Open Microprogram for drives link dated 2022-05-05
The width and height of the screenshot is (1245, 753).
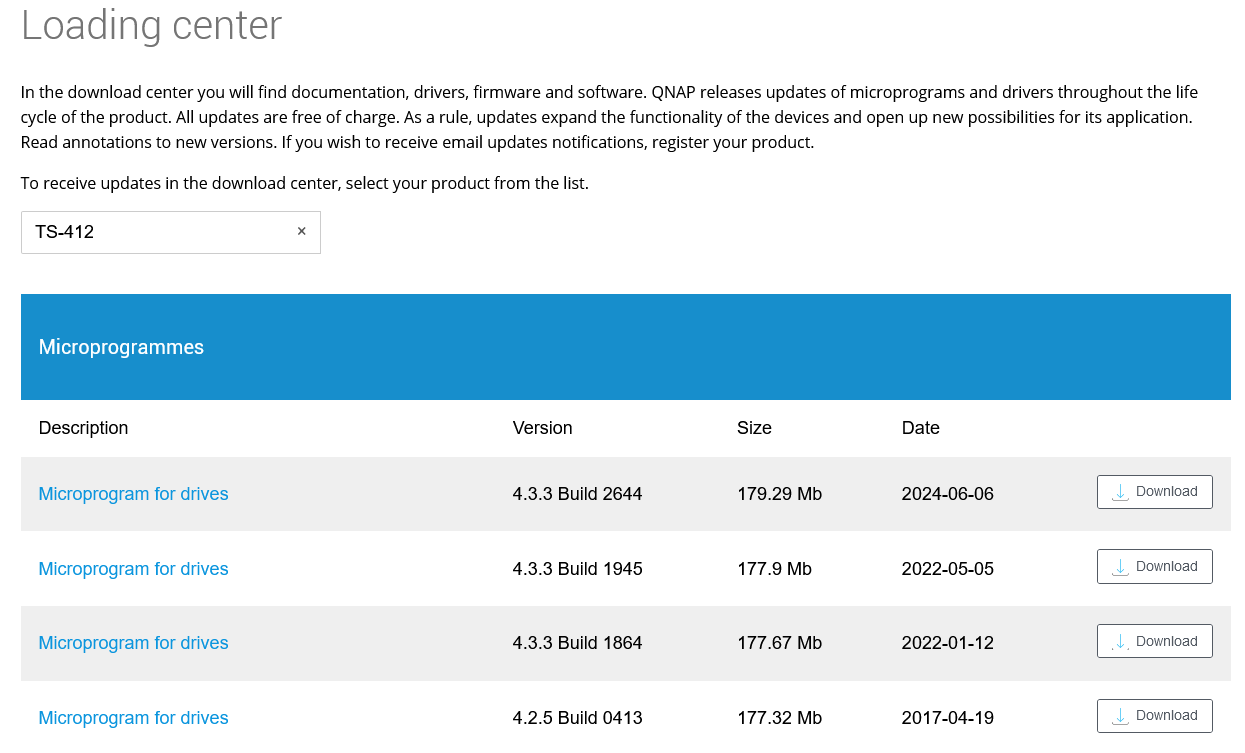pyautogui.click(x=133, y=569)
